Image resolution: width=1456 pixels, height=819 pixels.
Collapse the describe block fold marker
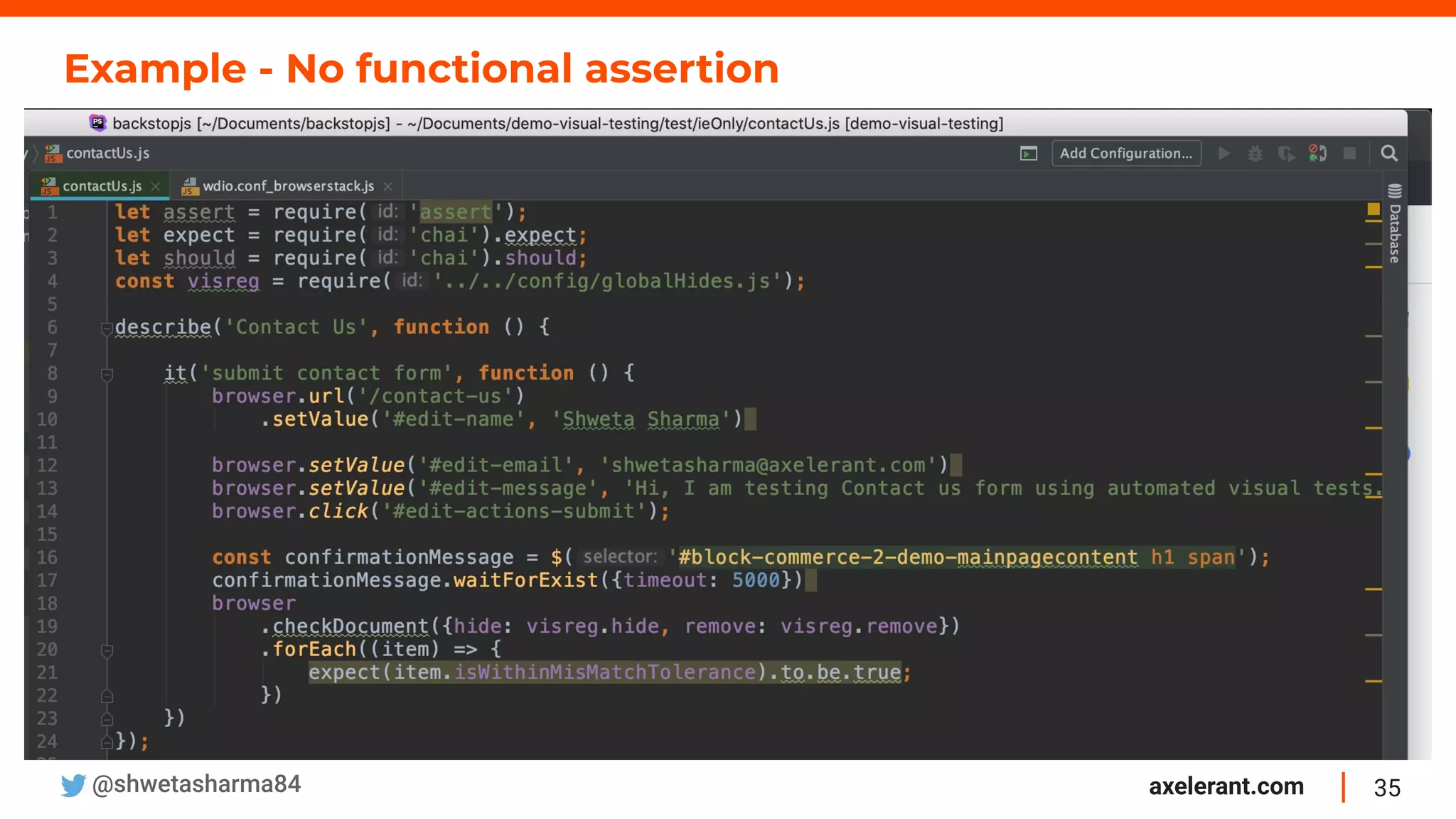click(107, 328)
